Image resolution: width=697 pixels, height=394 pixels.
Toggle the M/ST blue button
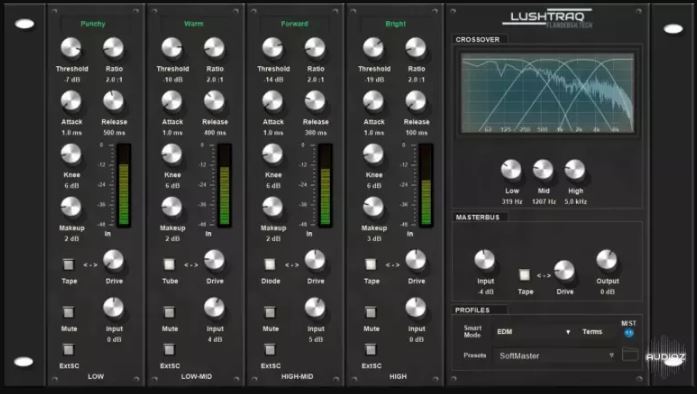(629, 333)
